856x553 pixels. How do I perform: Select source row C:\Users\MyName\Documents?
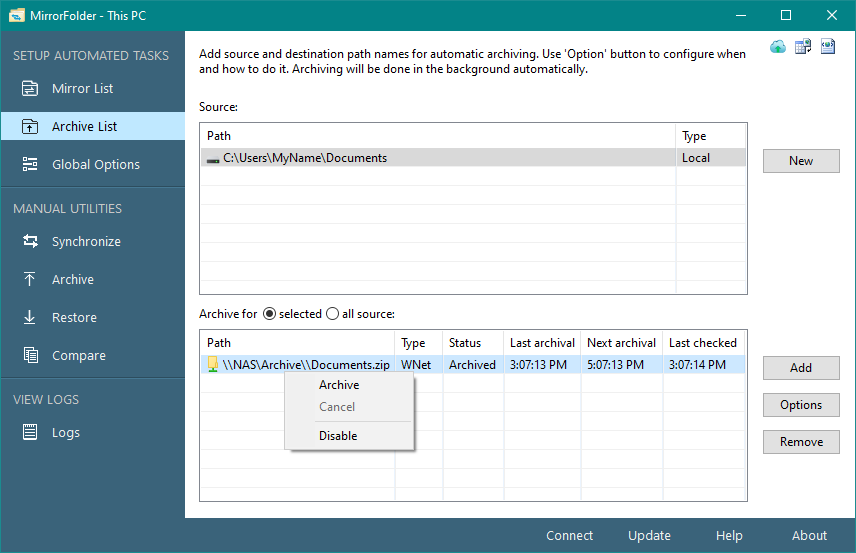coord(473,158)
